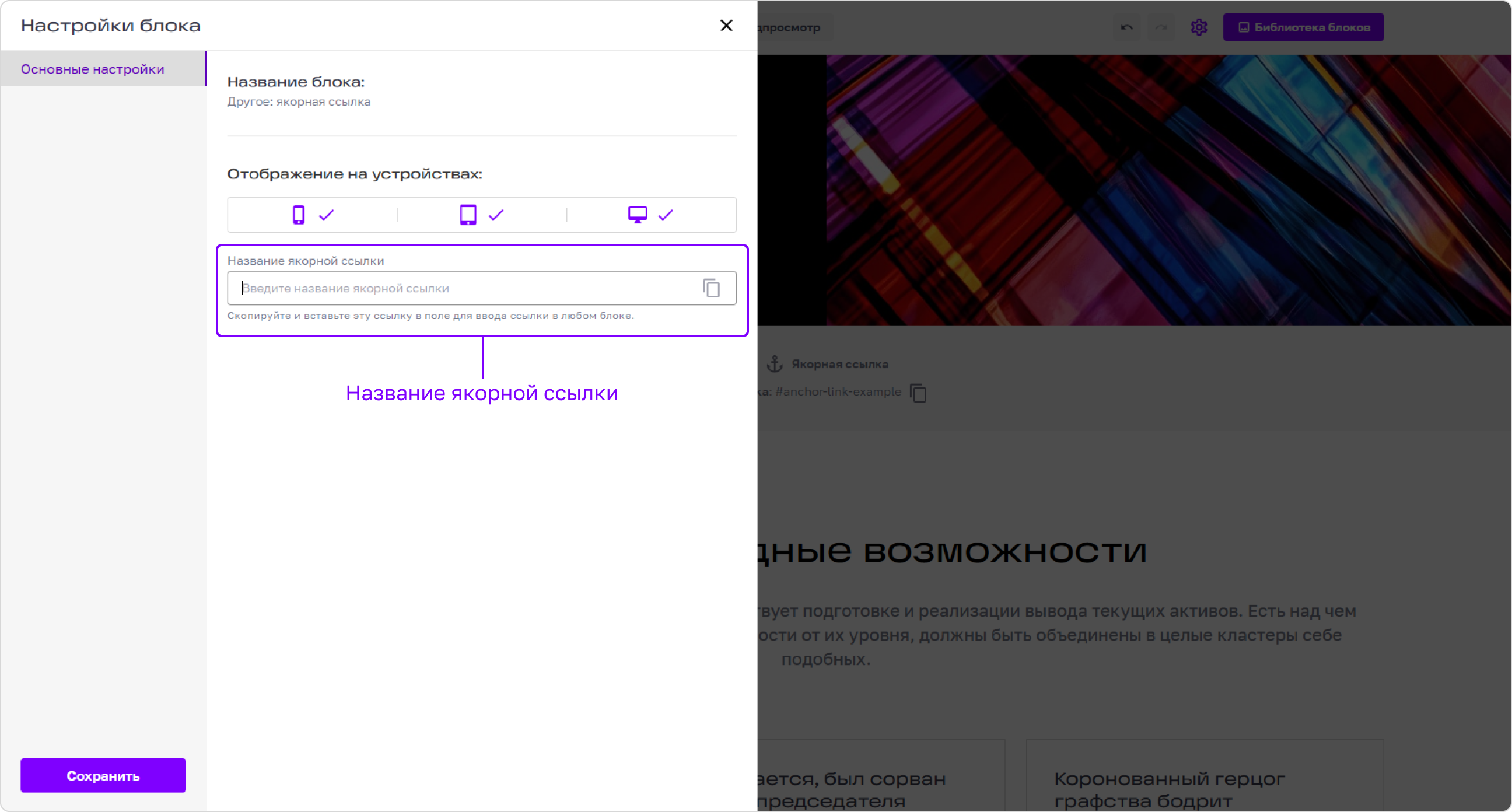This screenshot has width=1512, height=812.
Task: Undo last action in editor toolbar
Action: click(1126, 27)
